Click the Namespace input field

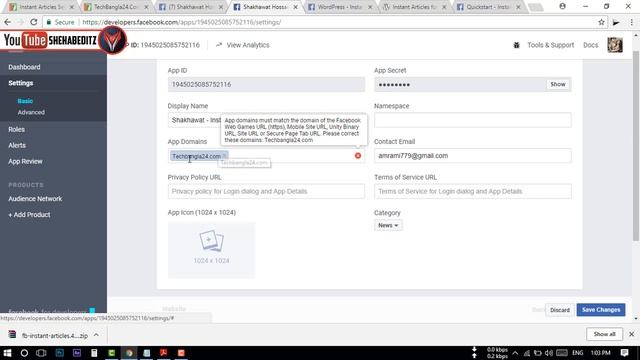[x=473, y=120]
